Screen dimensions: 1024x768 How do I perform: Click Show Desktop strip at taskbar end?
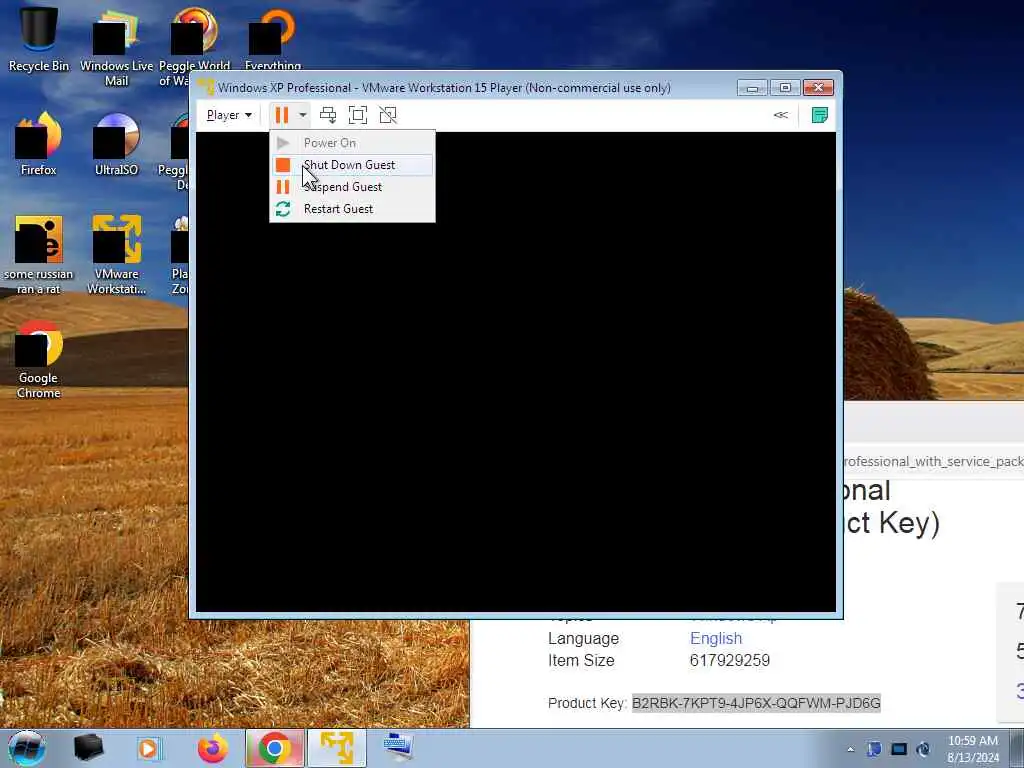(1017, 748)
